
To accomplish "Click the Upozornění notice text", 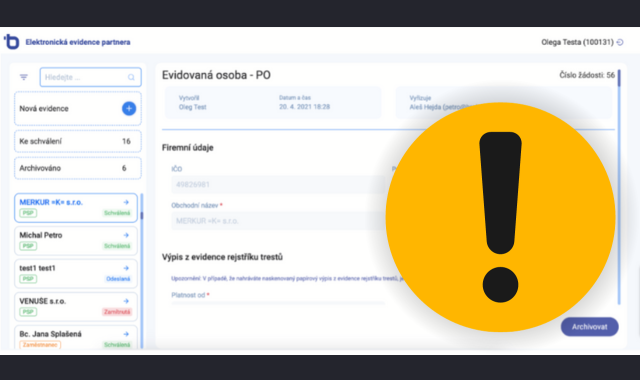I will 287,278.
